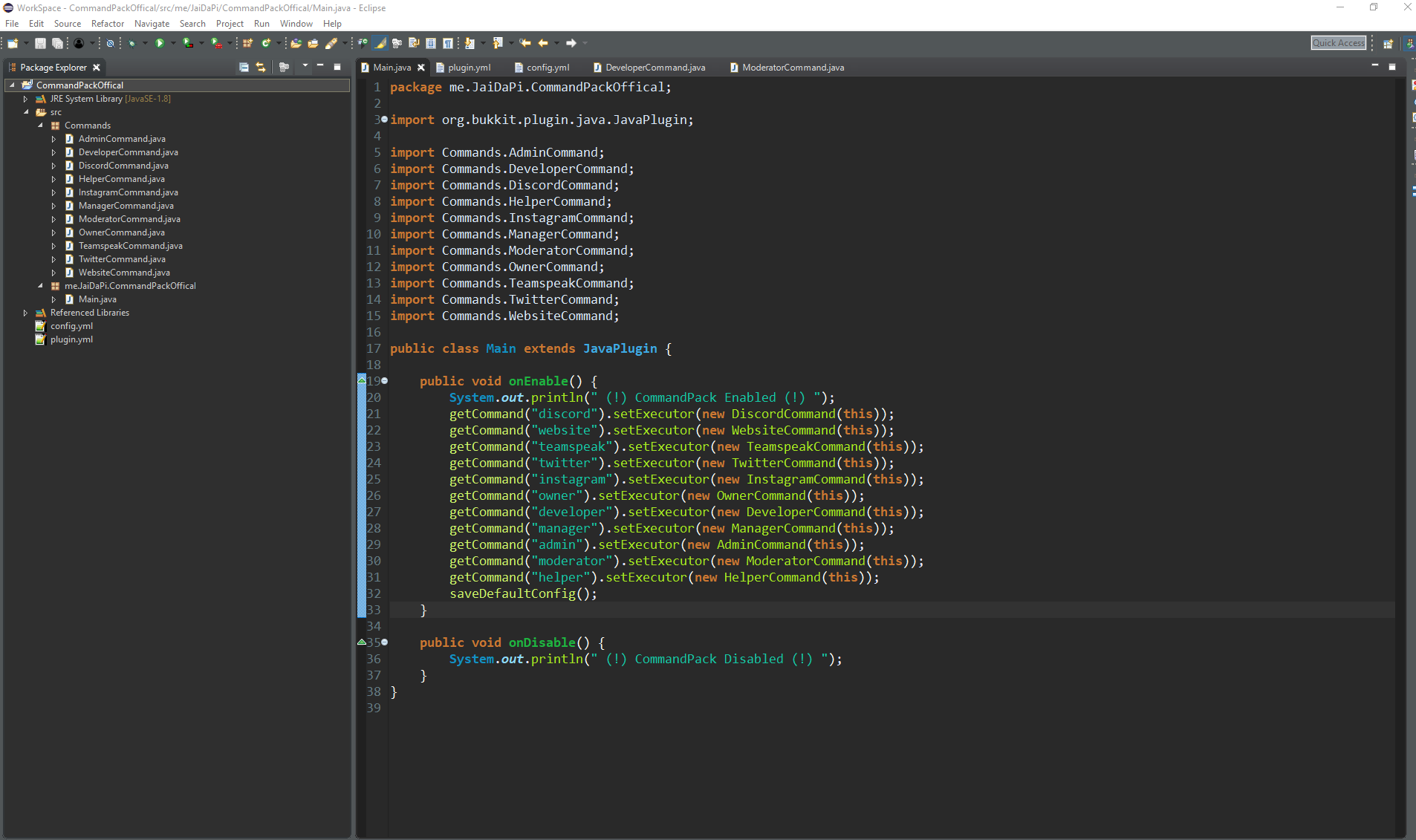Select OwnerCommand.java in Package Explorer

pyautogui.click(x=122, y=232)
